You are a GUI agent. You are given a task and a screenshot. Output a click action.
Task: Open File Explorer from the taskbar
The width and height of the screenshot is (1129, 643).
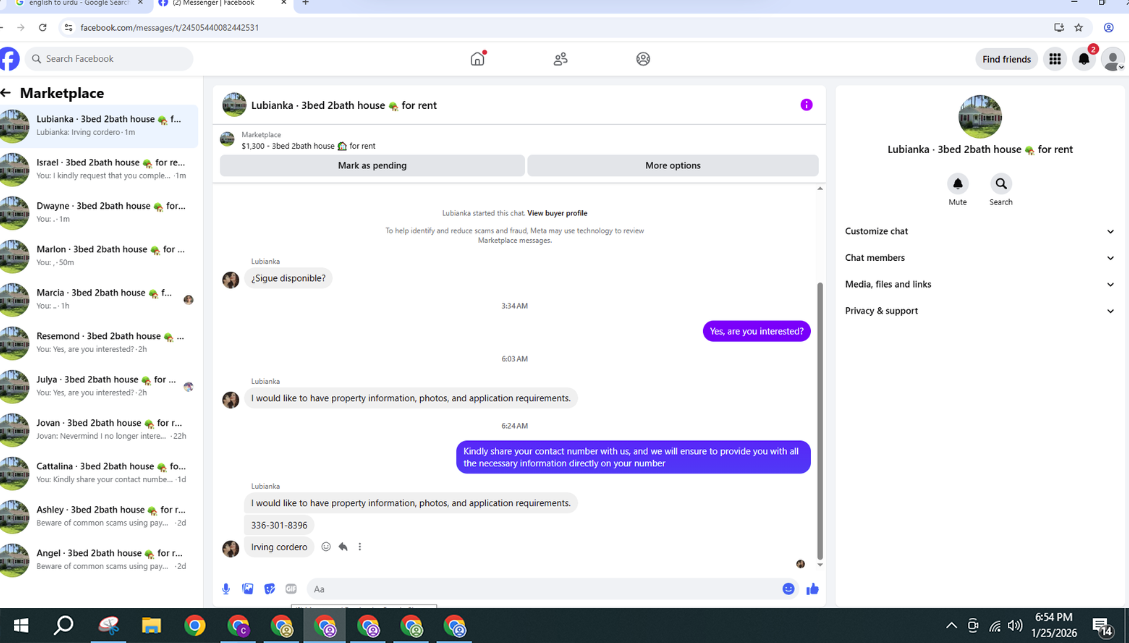[x=151, y=626]
